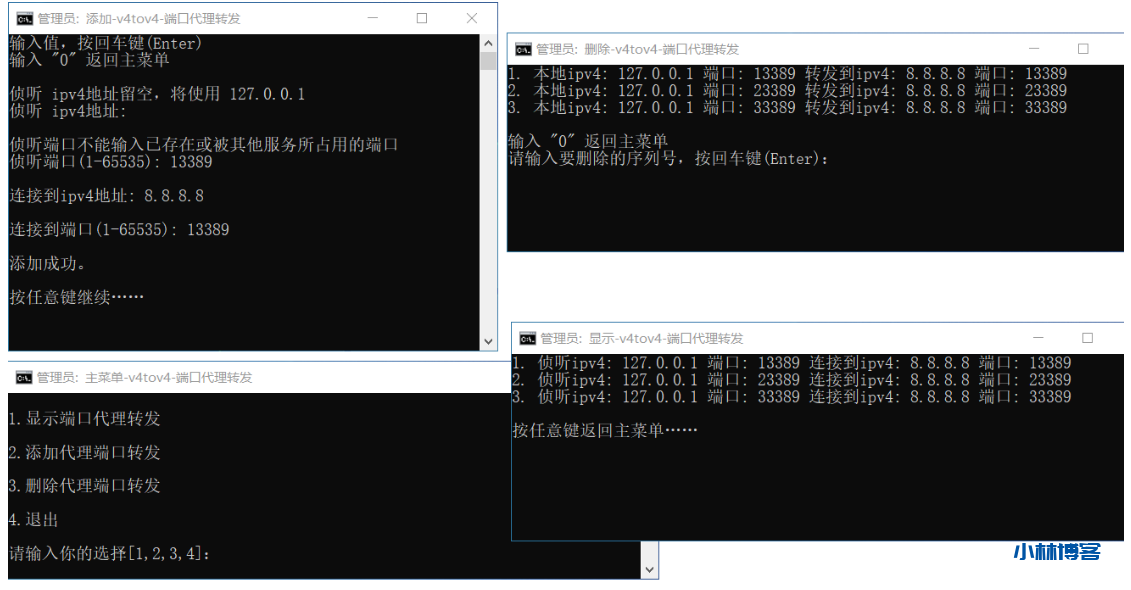This screenshot has width=1131, height=590.
Task: Click the scrollbar thumb in 添加 window
Action: (x=488, y=61)
